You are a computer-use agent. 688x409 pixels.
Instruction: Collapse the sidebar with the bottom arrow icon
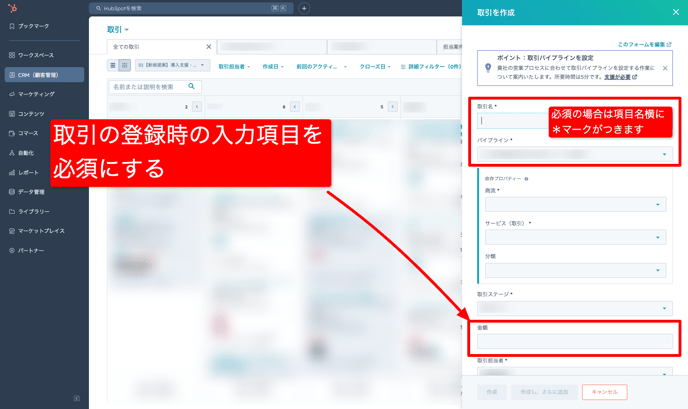coord(77,398)
